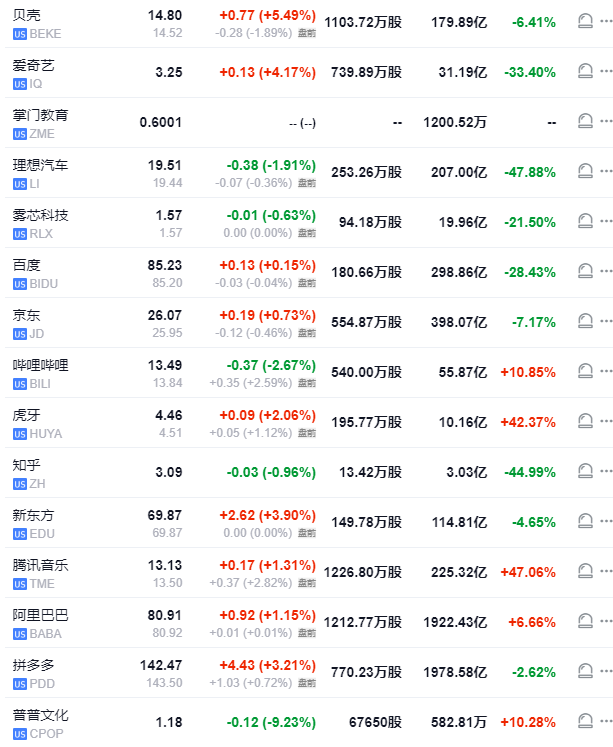Screen dimensions: 613x747
Task: Open the 雾芯科技 stock name
Action: pyautogui.click(x=40, y=215)
